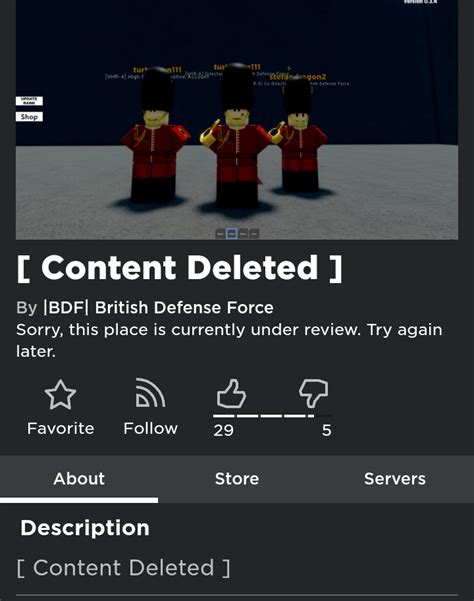
Task: Click the Update Rank button in the image
Action: 29,101
